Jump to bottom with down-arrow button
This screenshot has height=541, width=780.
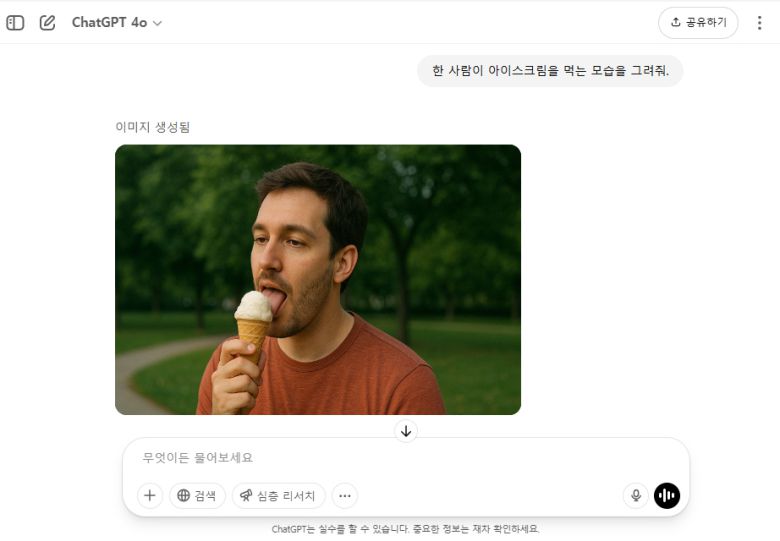[x=406, y=431]
